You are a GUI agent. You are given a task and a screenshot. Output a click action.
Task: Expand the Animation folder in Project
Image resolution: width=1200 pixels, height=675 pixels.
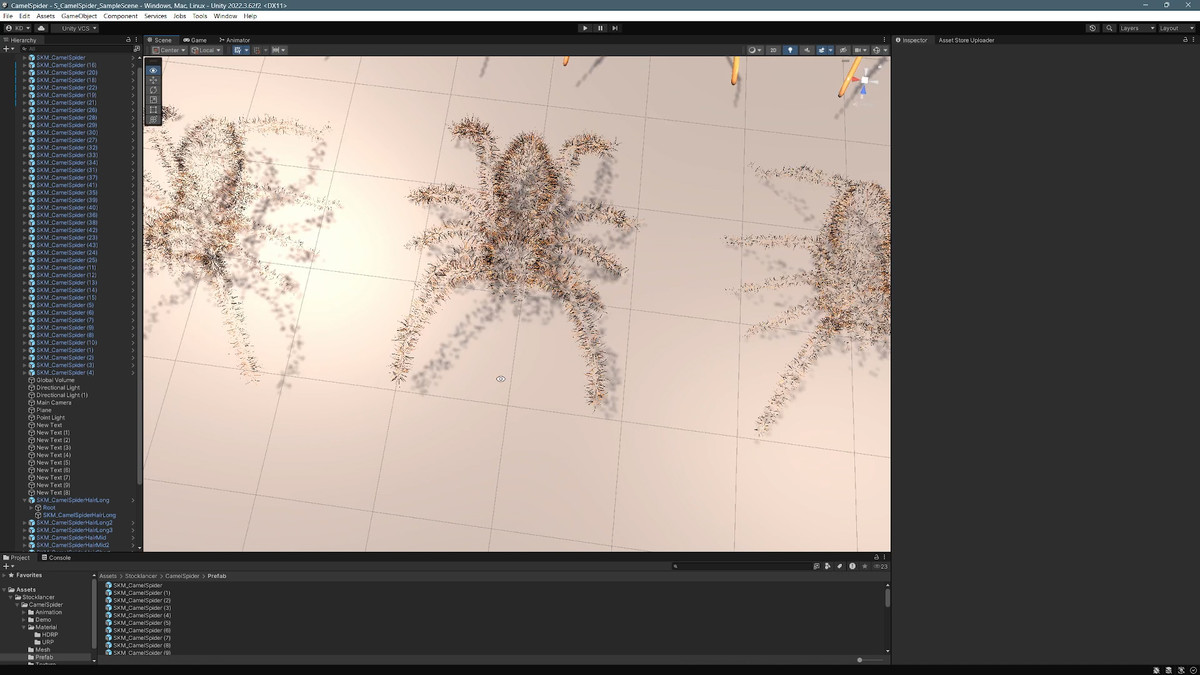pyautogui.click(x=24, y=612)
